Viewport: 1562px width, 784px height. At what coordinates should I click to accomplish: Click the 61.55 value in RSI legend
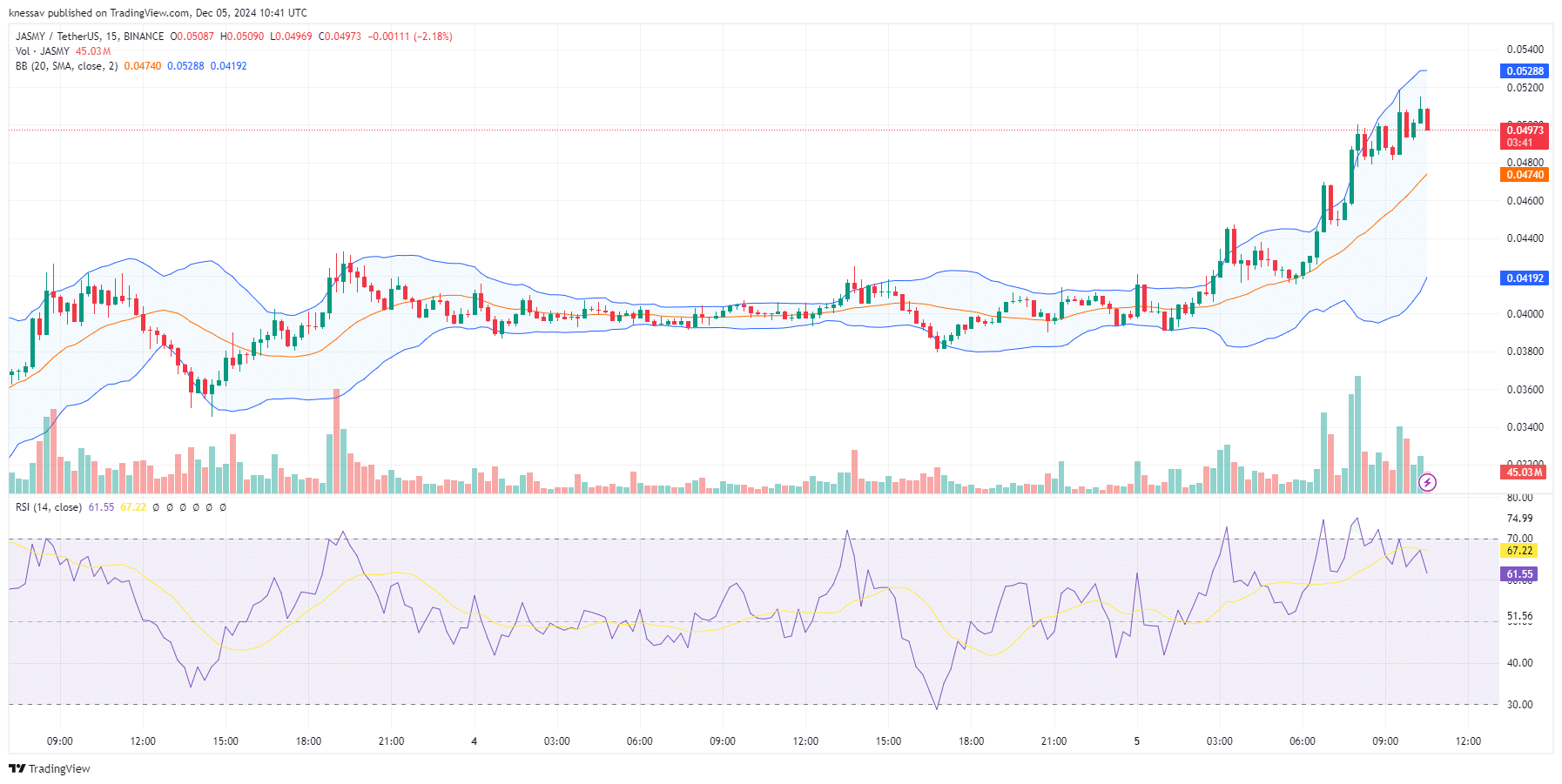(x=101, y=507)
